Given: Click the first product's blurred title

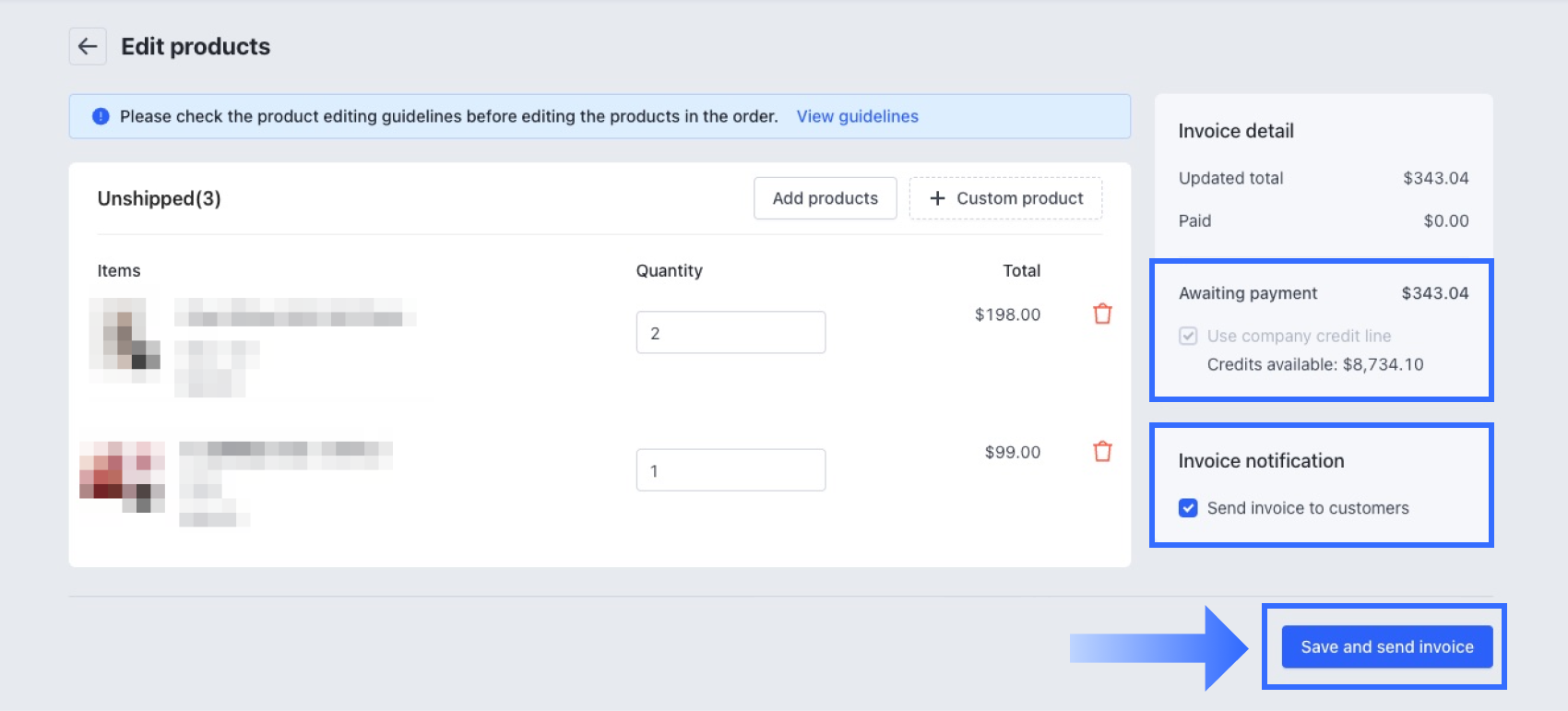Looking at the screenshot, I should [295, 314].
